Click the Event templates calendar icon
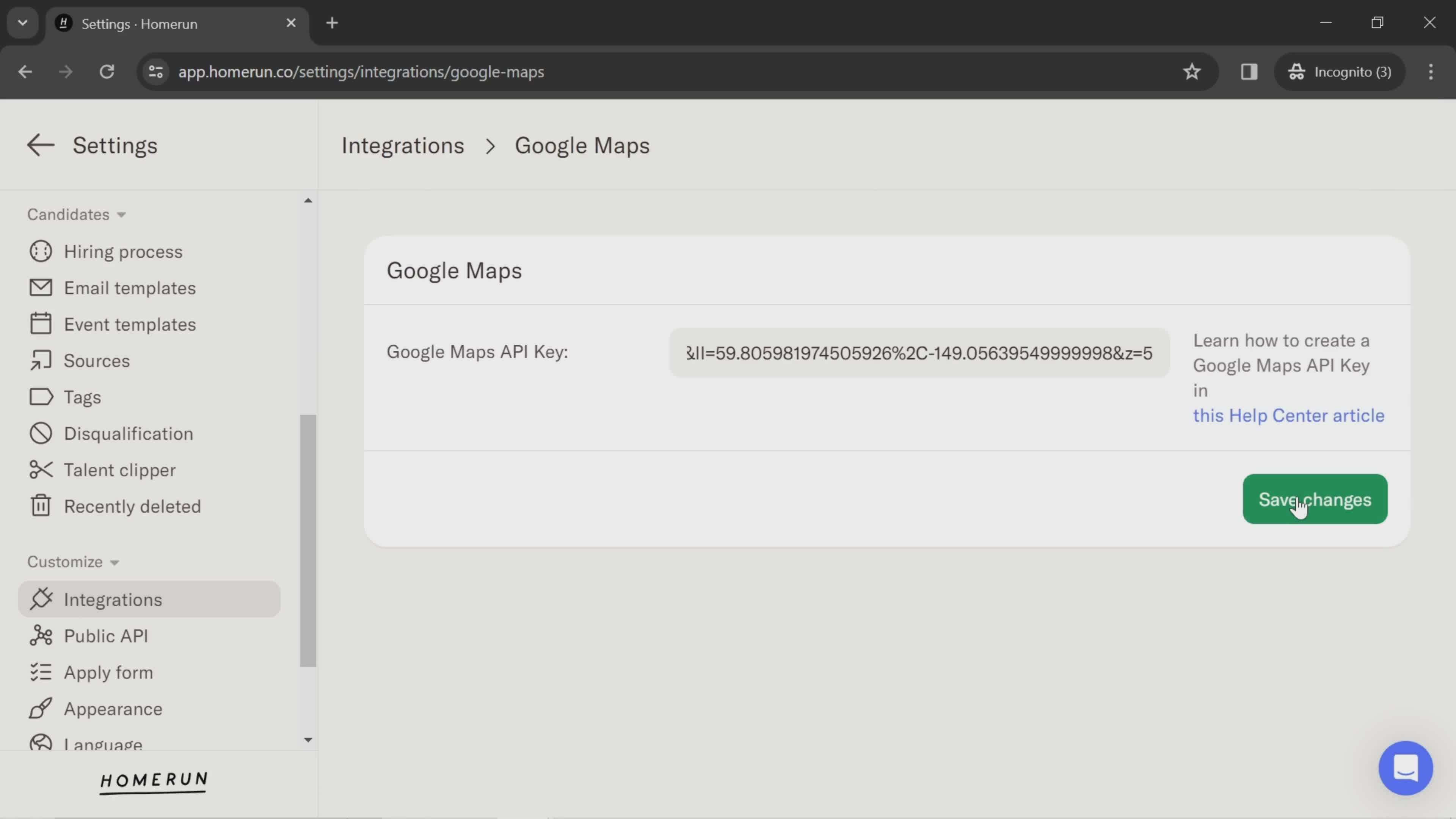The width and height of the screenshot is (1456, 819). (41, 324)
